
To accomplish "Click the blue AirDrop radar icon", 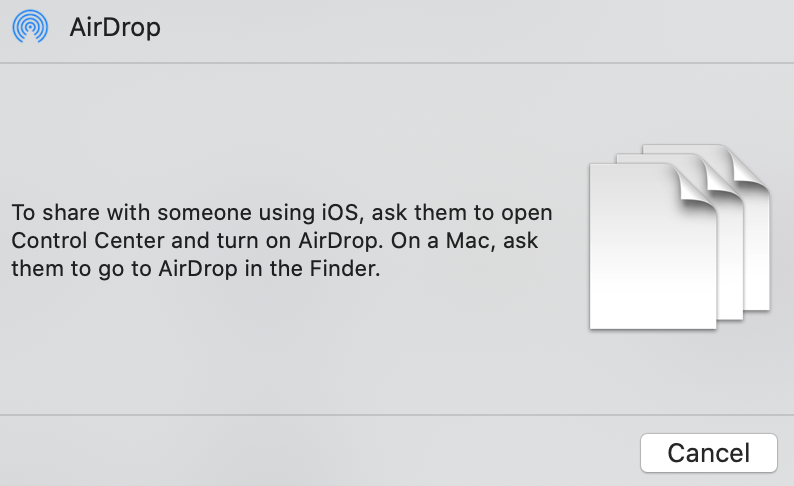I will [28, 27].
